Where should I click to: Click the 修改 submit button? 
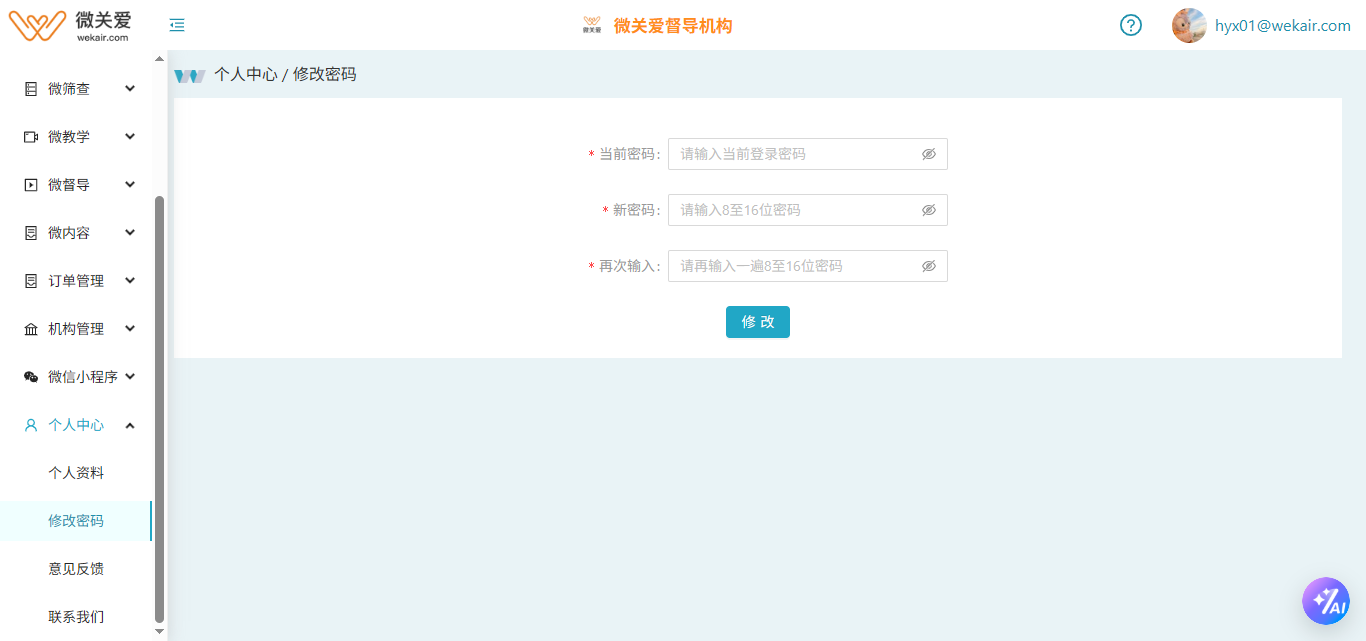coord(757,322)
